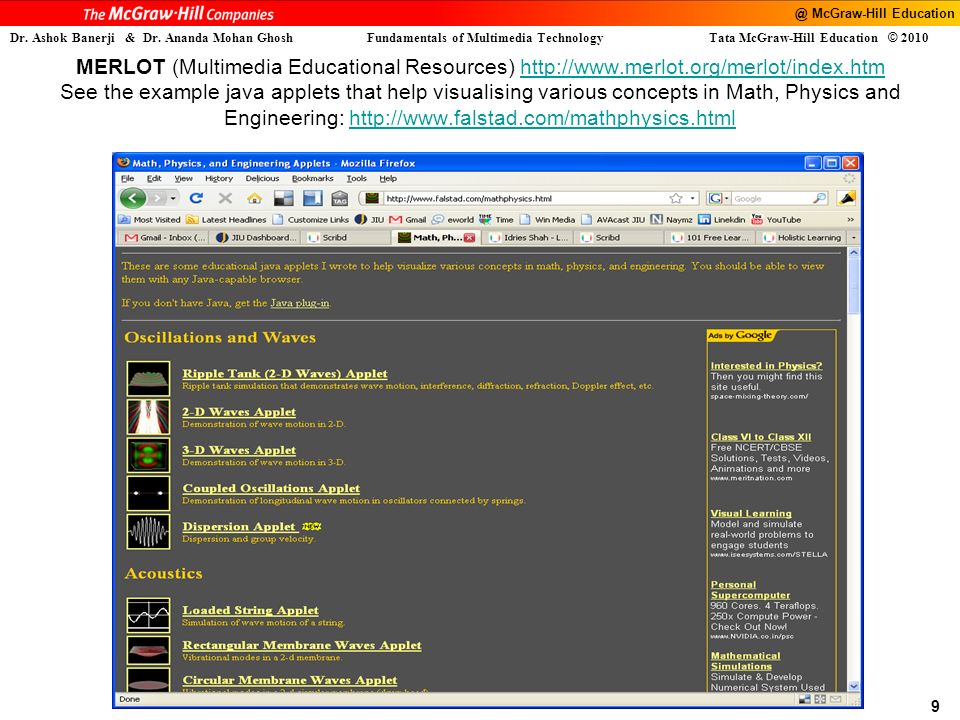Screen dimensions: 960x720
Task: Open the Loaded String Applet link
Action: coord(250,610)
